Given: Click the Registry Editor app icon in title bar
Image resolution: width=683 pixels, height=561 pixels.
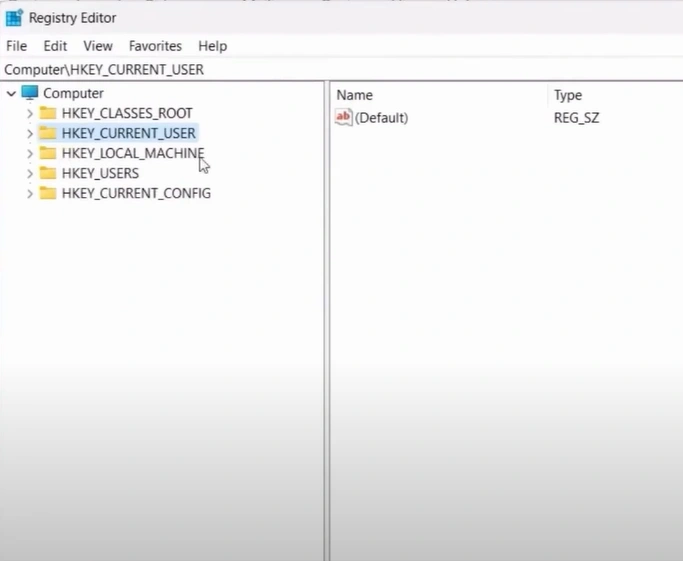Looking at the screenshot, I should click(14, 18).
